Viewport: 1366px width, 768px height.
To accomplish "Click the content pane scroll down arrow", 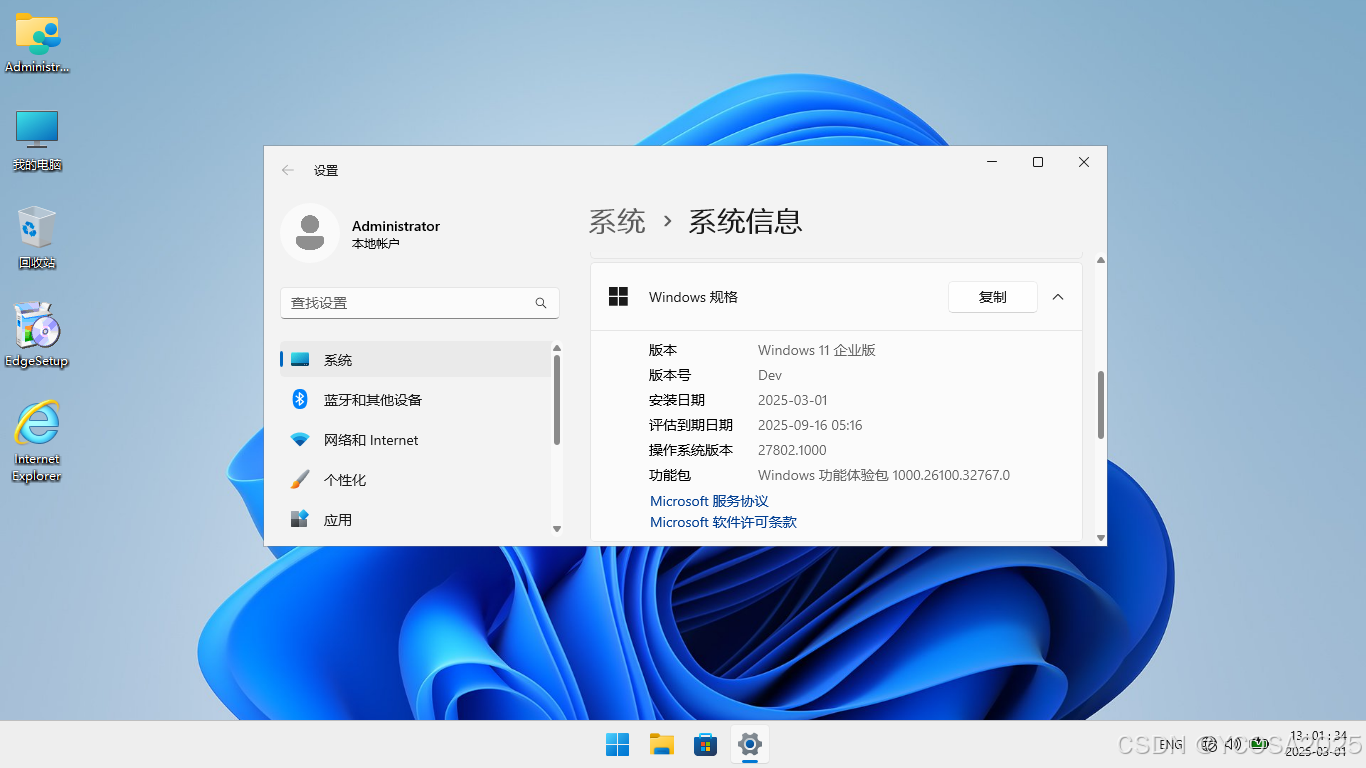I will click(x=1101, y=538).
